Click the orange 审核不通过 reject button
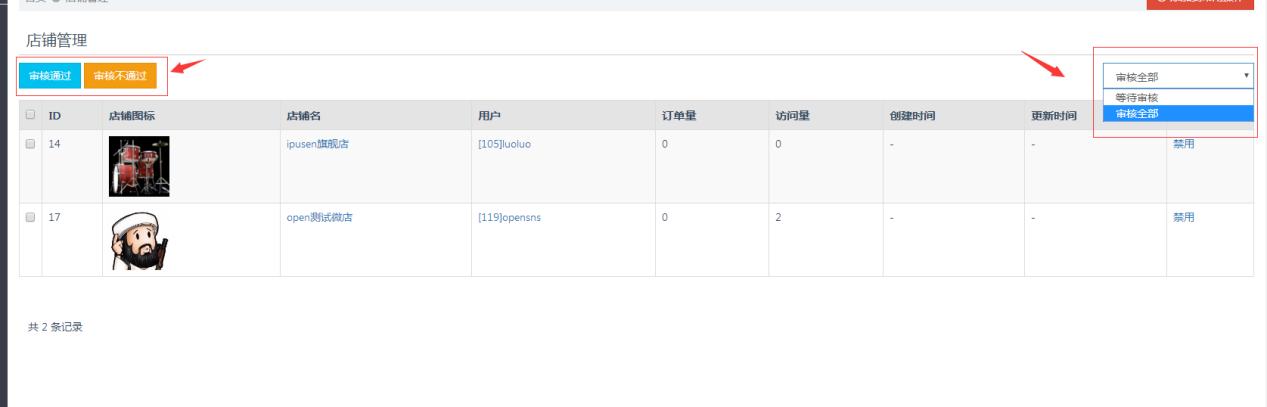Viewport: 1267px width, 407px height. pos(120,76)
